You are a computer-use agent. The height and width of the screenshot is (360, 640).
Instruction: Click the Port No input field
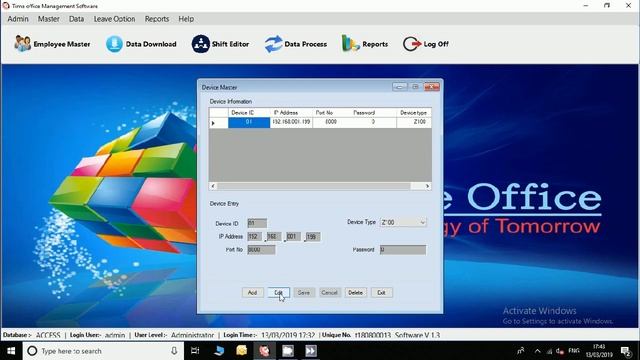tap(261, 249)
